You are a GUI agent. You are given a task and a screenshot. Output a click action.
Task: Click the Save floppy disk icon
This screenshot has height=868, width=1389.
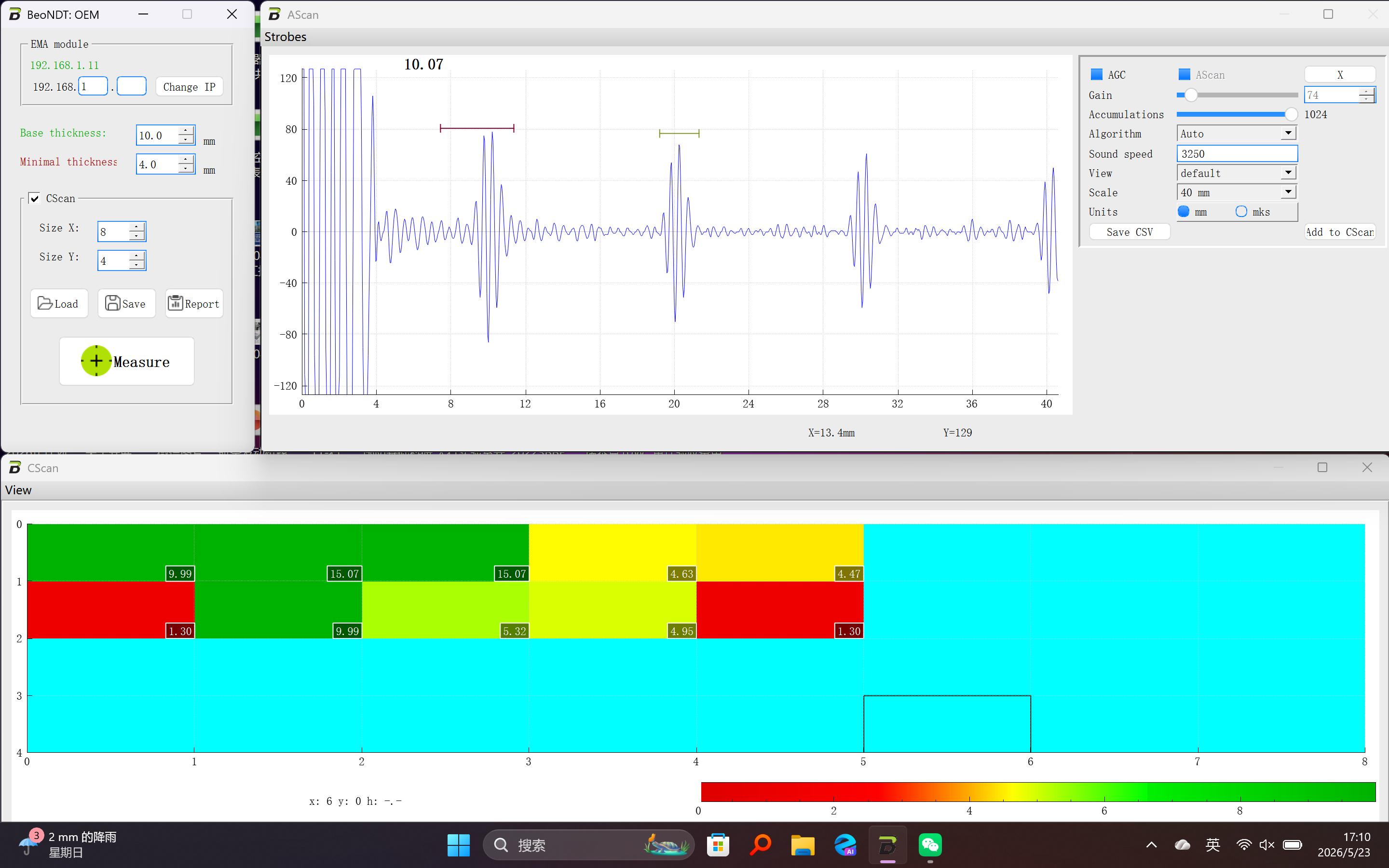coord(112,303)
